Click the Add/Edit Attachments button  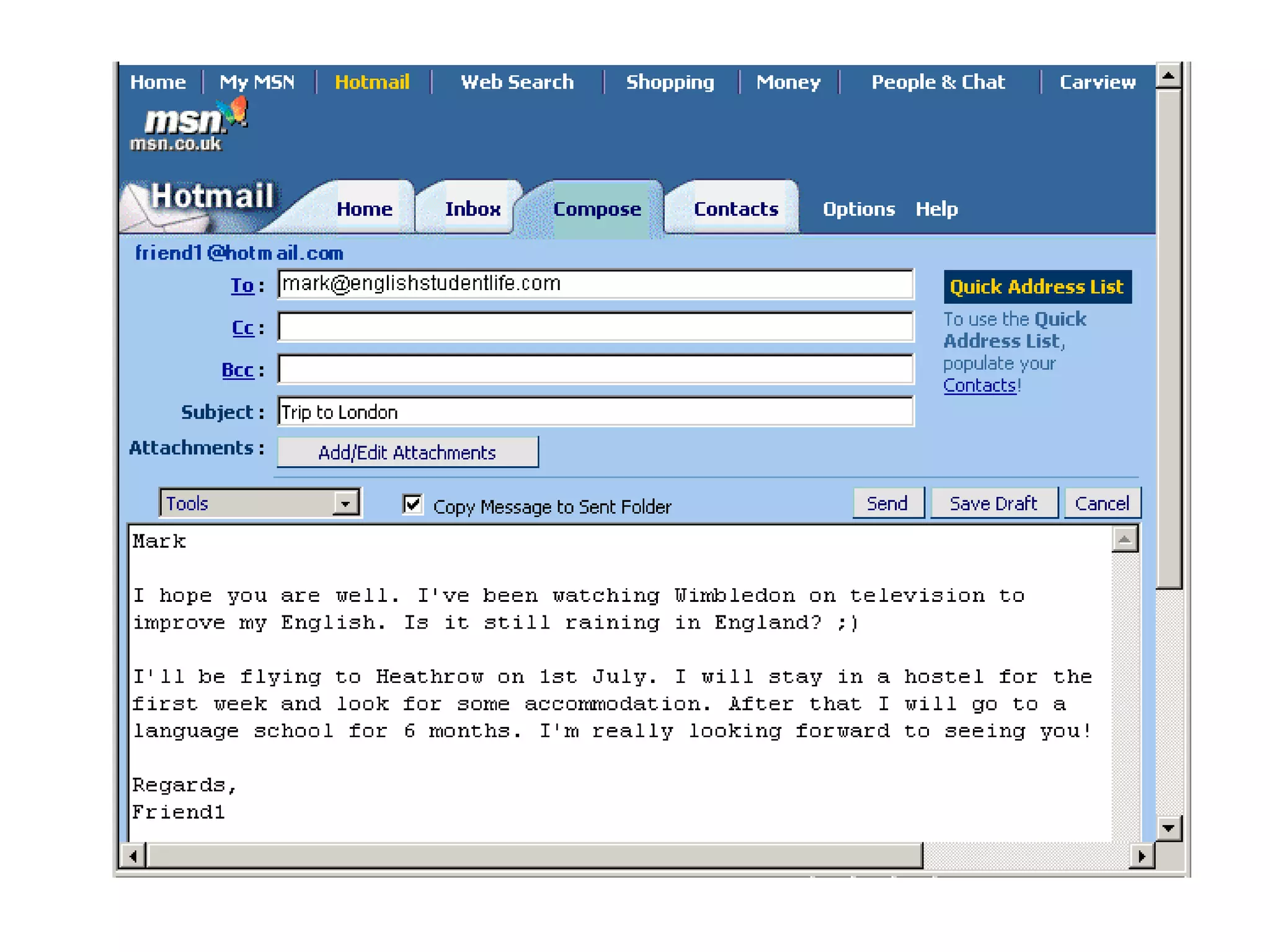[407, 452]
